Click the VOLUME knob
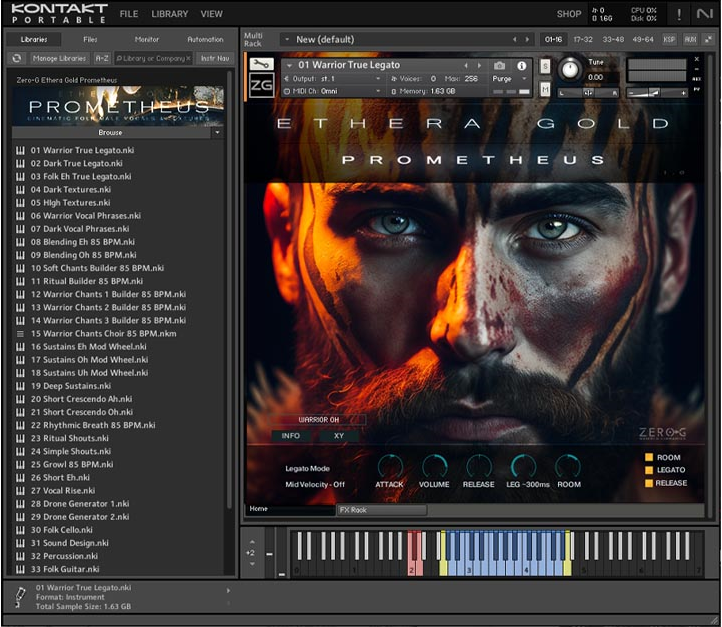This screenshot has width=722, height=627. click(434, 466)
